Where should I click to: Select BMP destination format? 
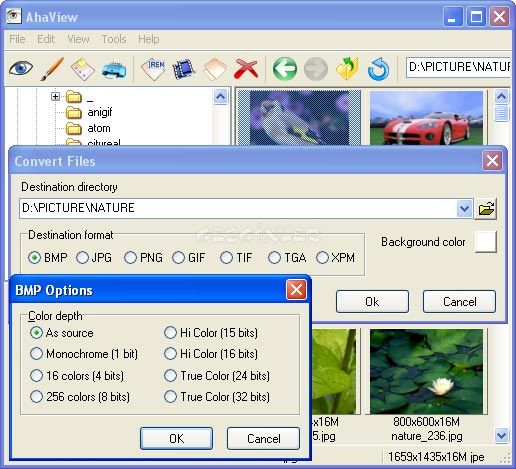click(x=48, y=258)
